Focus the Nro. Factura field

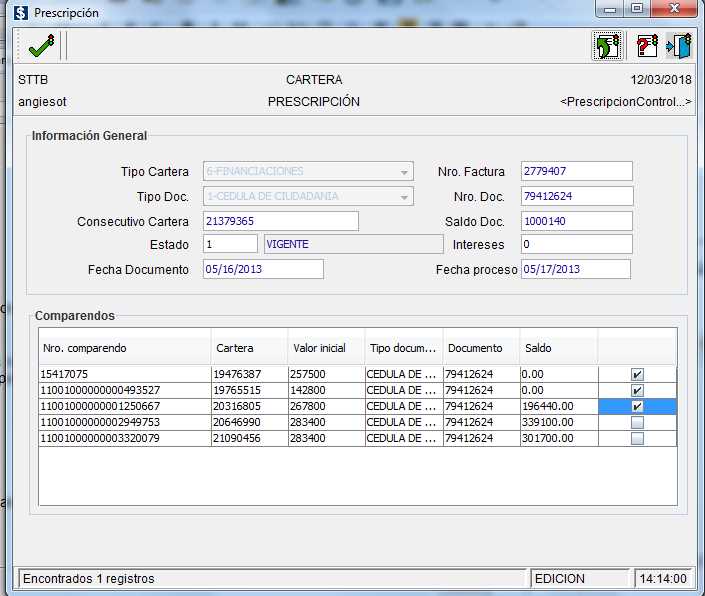point(577,171)
